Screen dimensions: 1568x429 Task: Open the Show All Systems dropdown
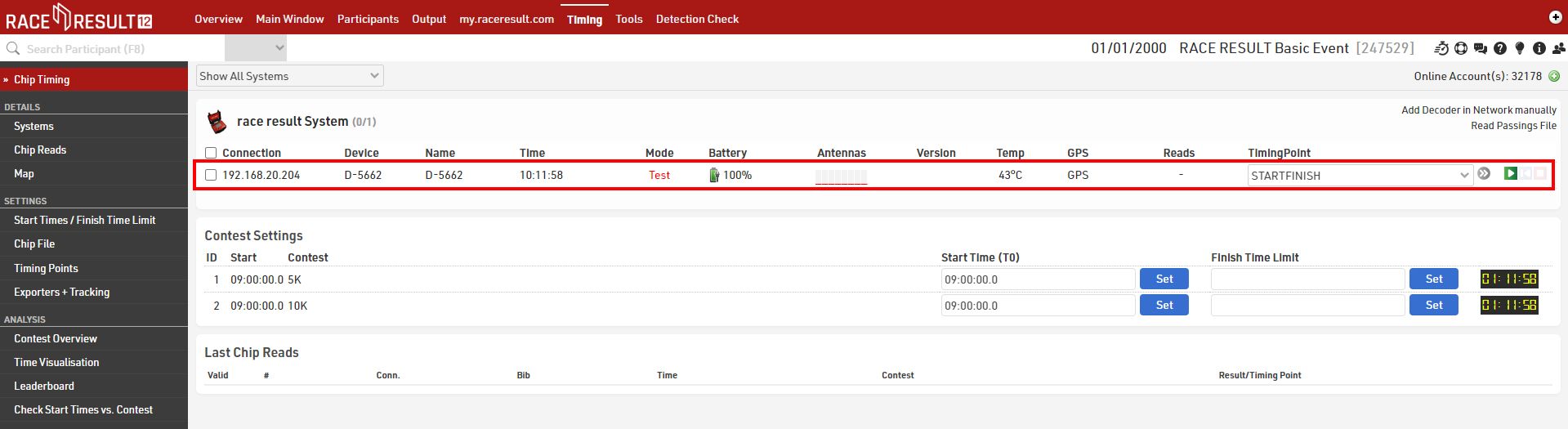290,76
